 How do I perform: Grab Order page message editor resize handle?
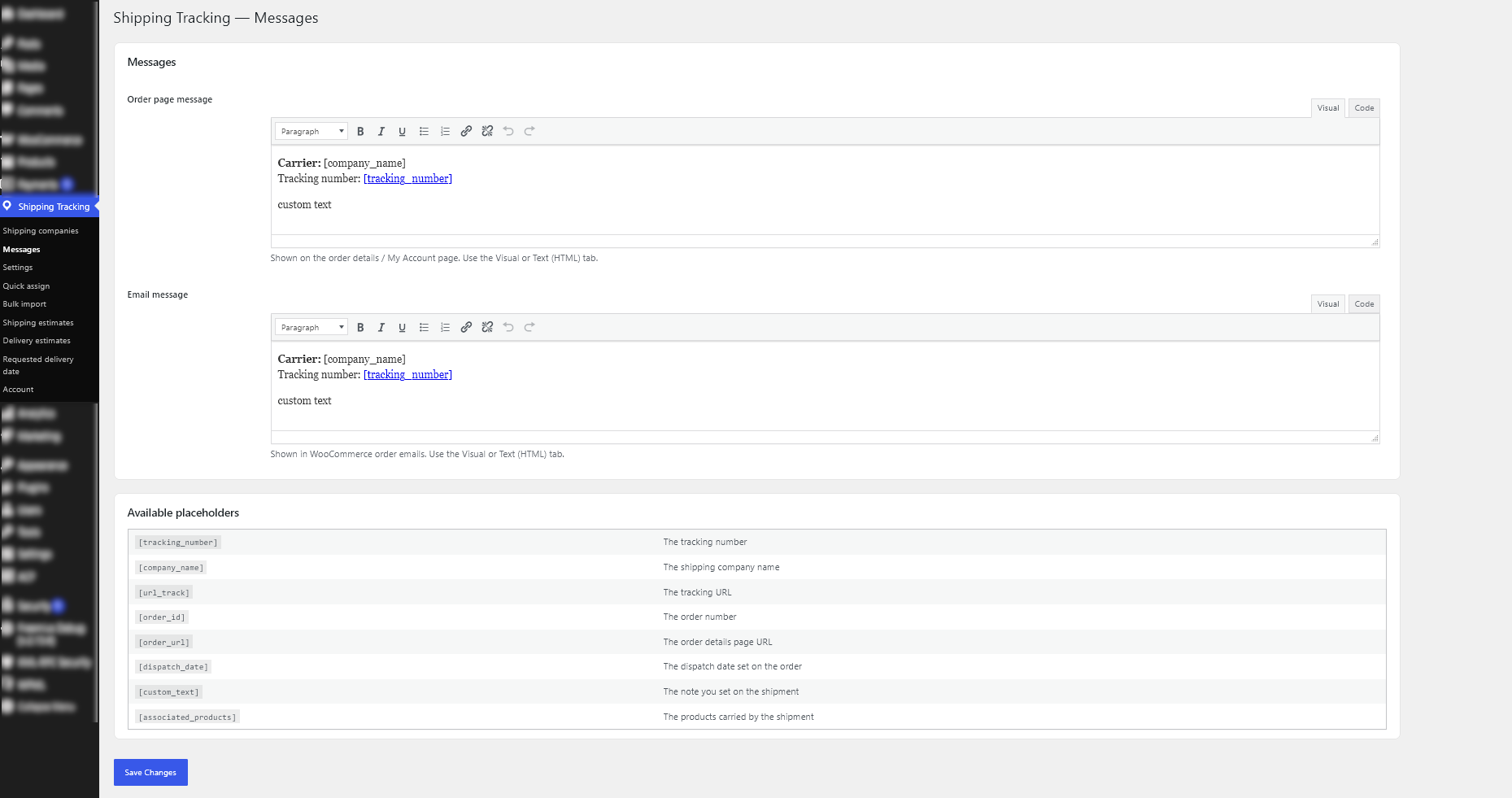[1375, 242]
